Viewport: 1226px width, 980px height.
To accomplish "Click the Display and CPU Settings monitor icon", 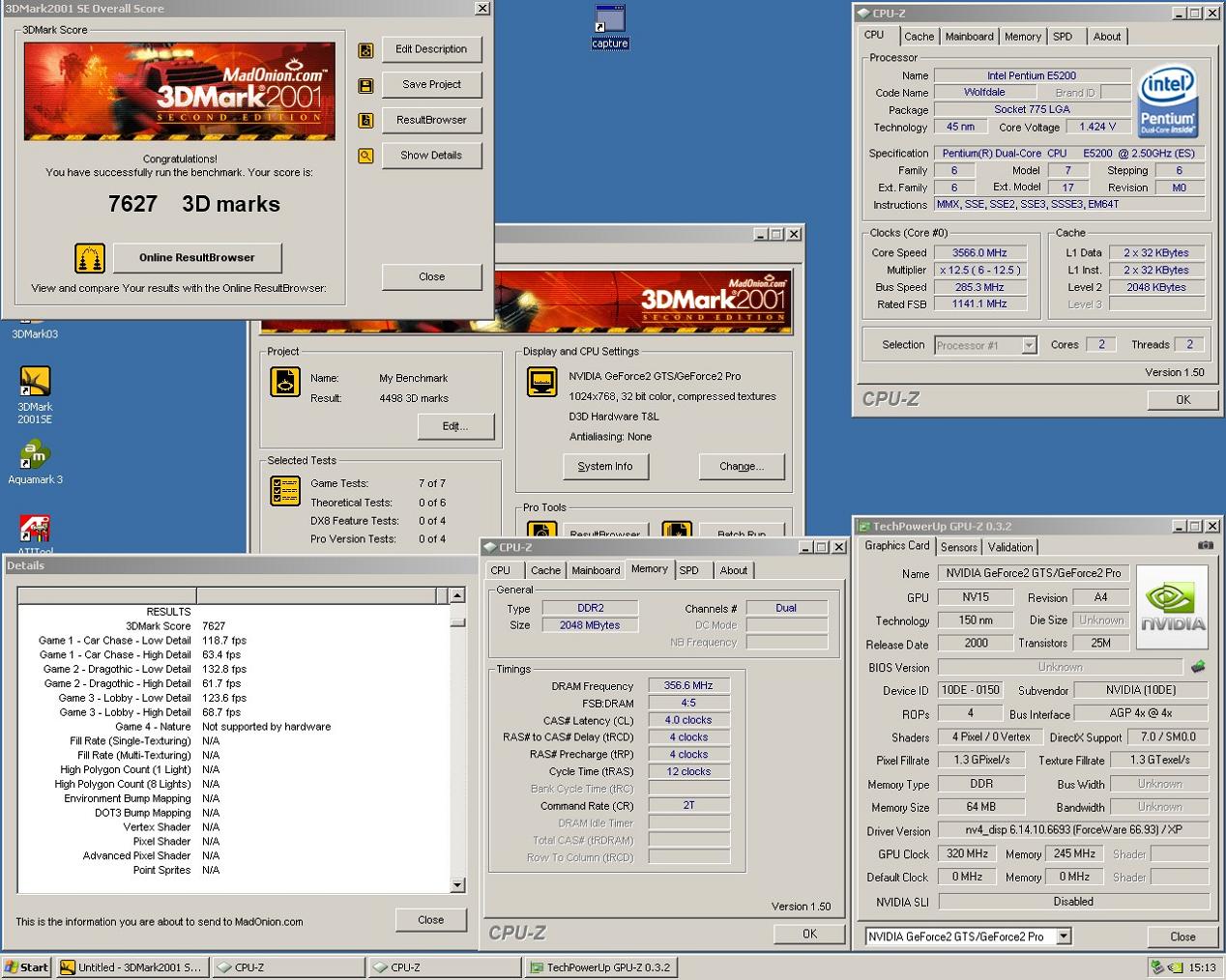I will point(541,382).
